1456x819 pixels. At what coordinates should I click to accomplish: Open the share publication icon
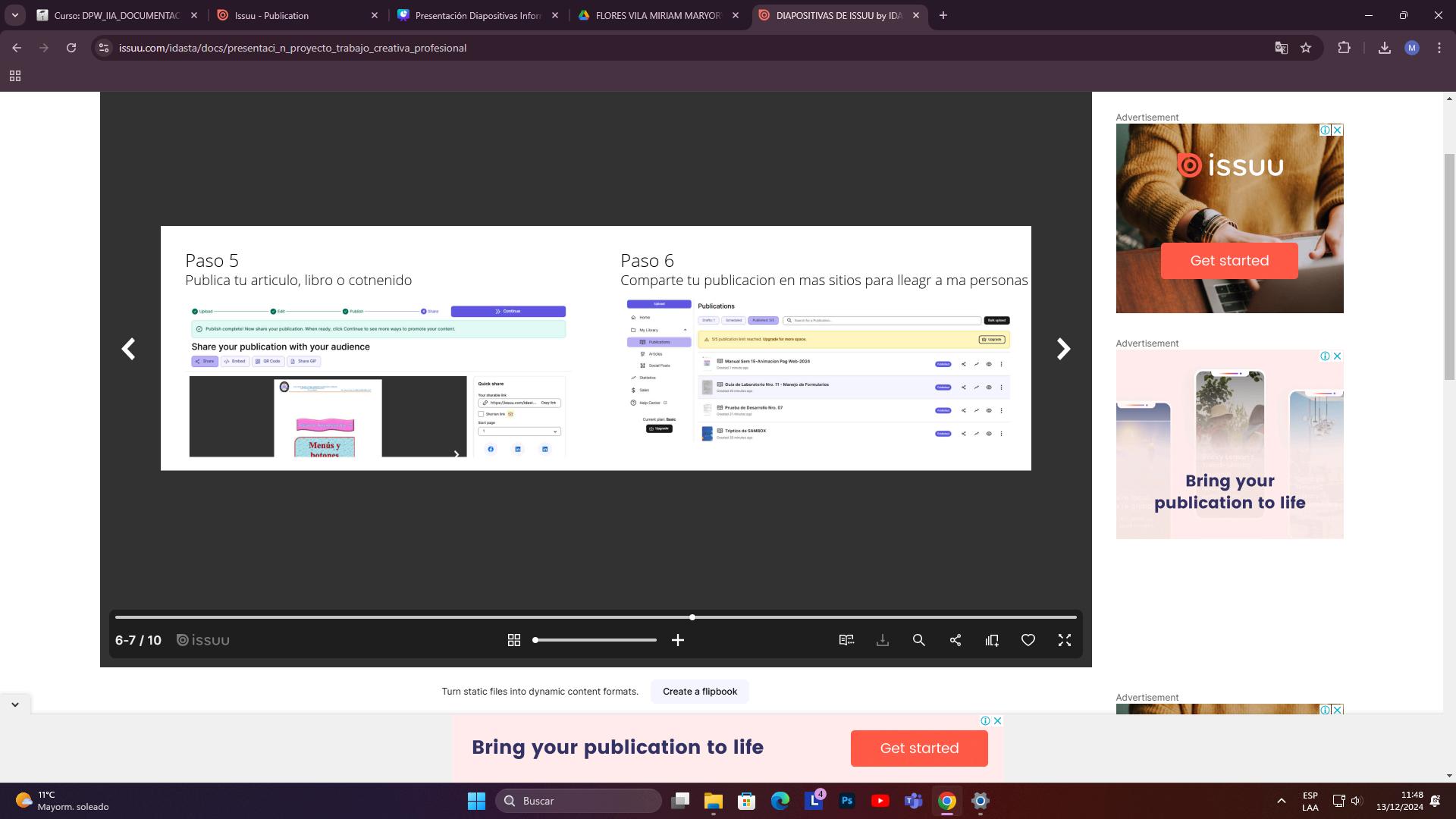coord(955,640)
